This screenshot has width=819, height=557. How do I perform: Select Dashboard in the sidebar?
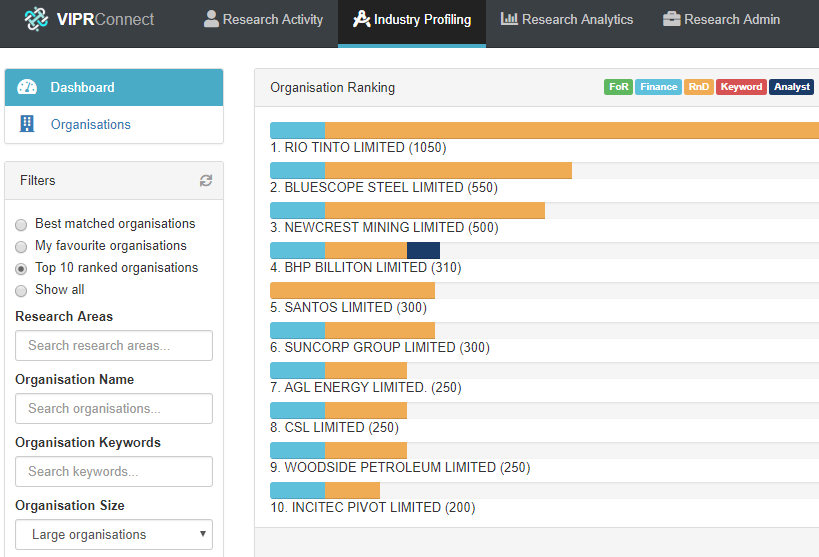click(x=114, y=87)
